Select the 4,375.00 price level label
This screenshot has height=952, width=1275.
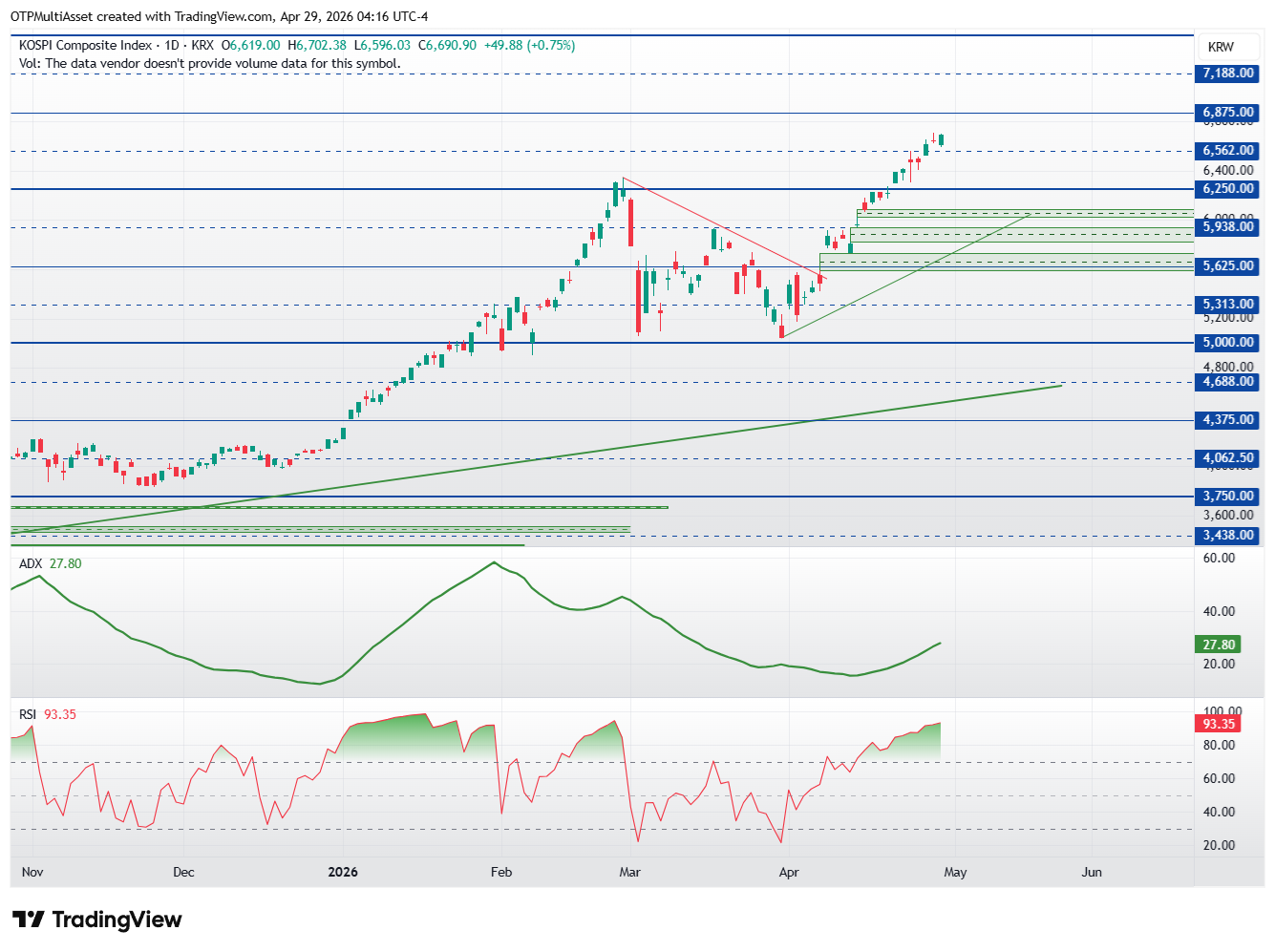click(1228, 420)
